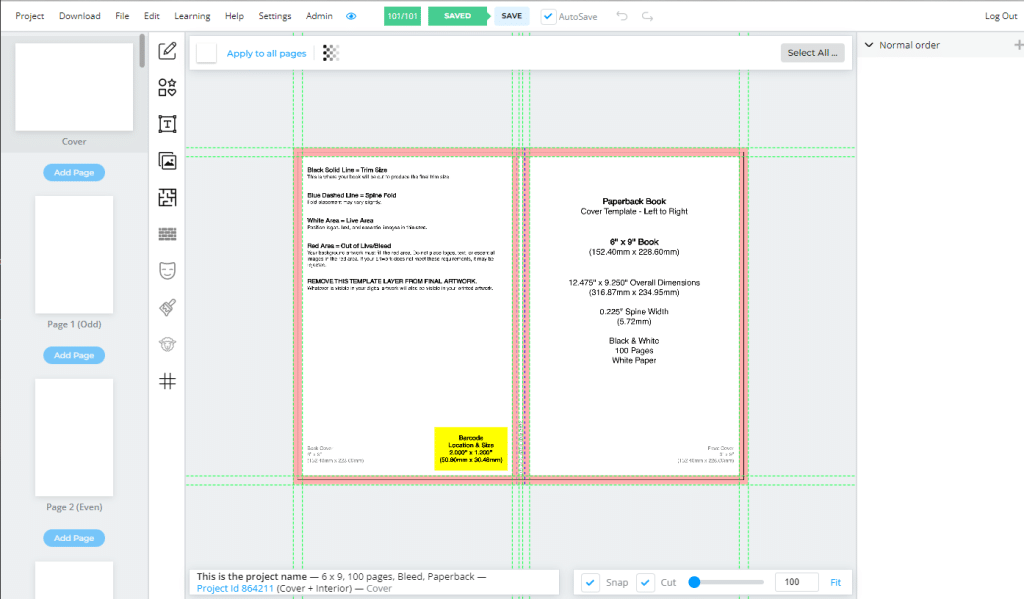Click the transparent checkerboard background icon
Screen dimensions: 1024x599
(331, 53)
